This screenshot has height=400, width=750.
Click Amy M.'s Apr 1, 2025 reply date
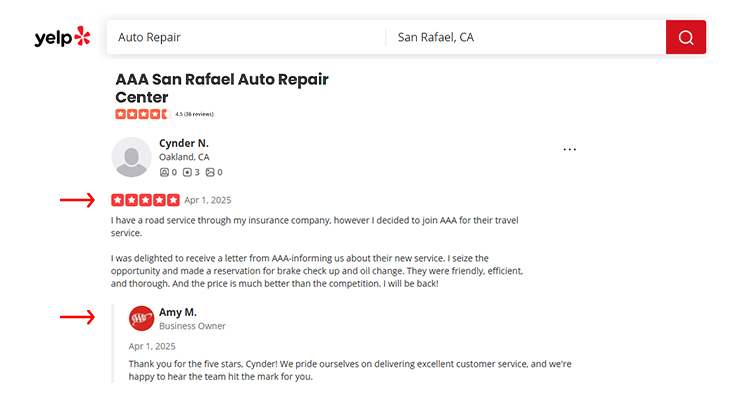152,346
